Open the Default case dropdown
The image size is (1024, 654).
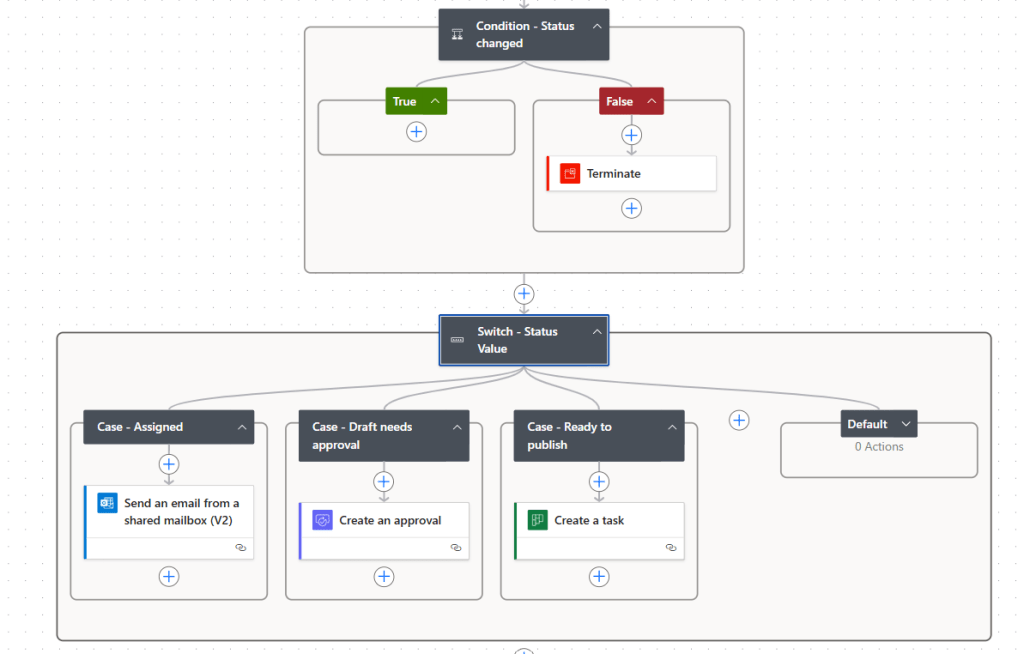[x=907, y=423]
